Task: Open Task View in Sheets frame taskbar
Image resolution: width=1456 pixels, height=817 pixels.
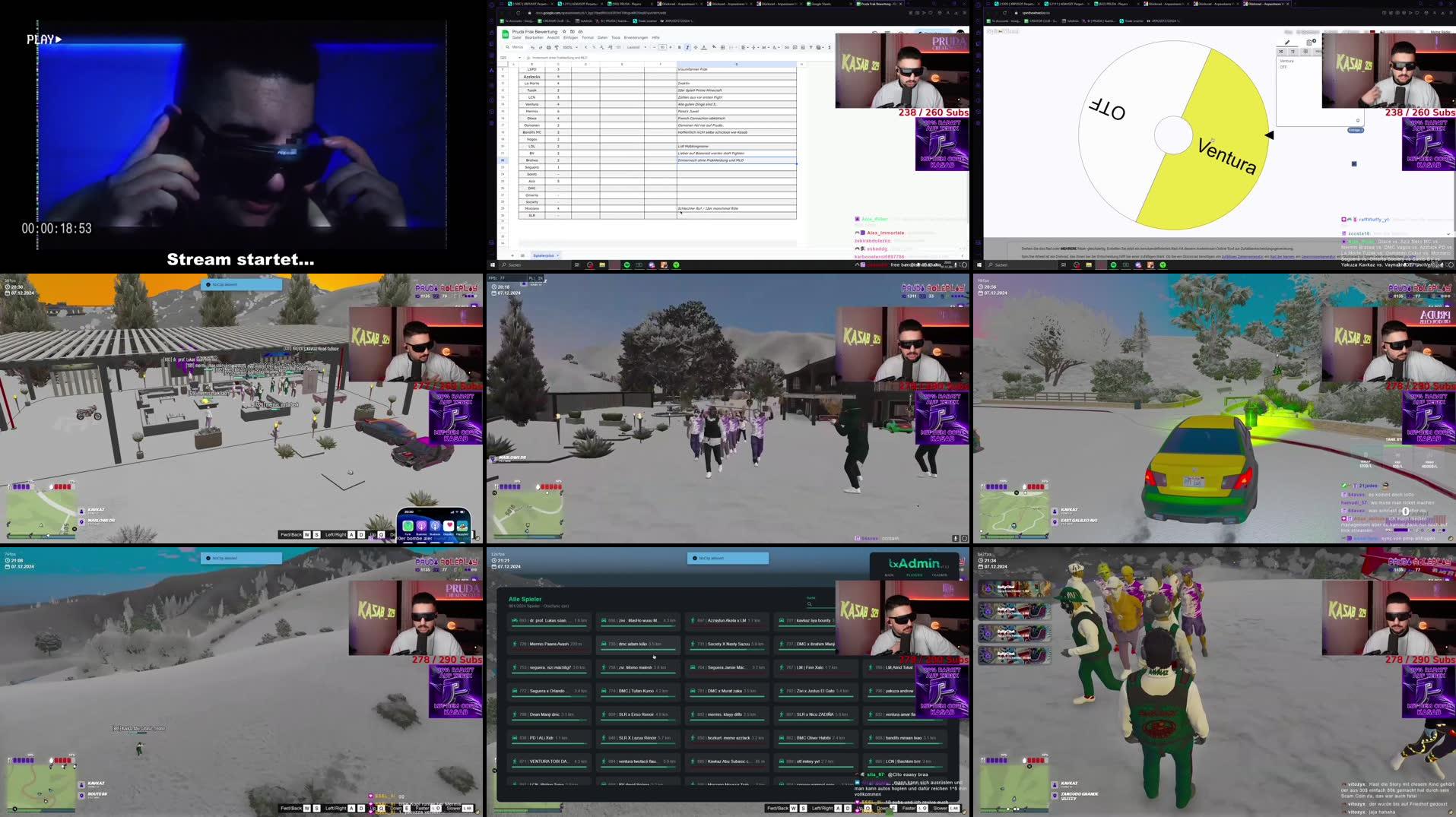Action: (577, 264)
